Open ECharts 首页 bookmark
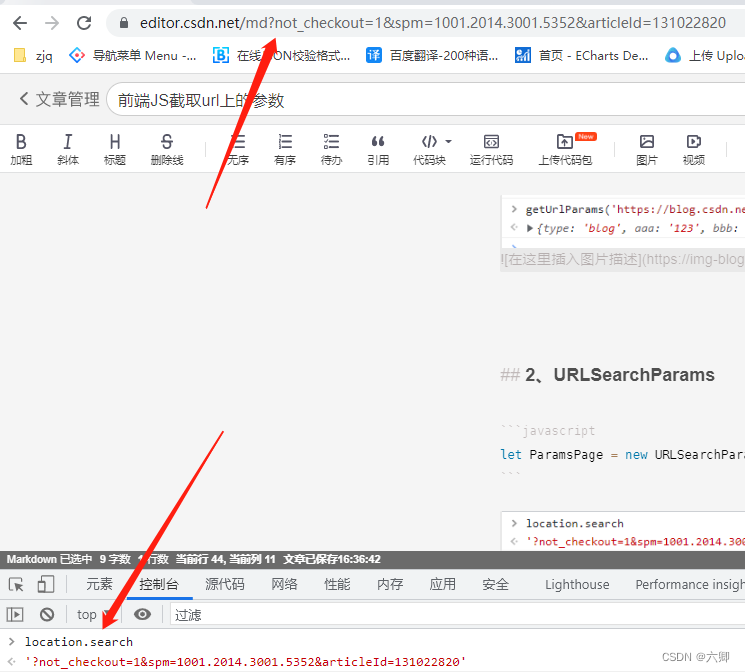The height and width of the screenshot is (672, 745). (x=582, y=56)
